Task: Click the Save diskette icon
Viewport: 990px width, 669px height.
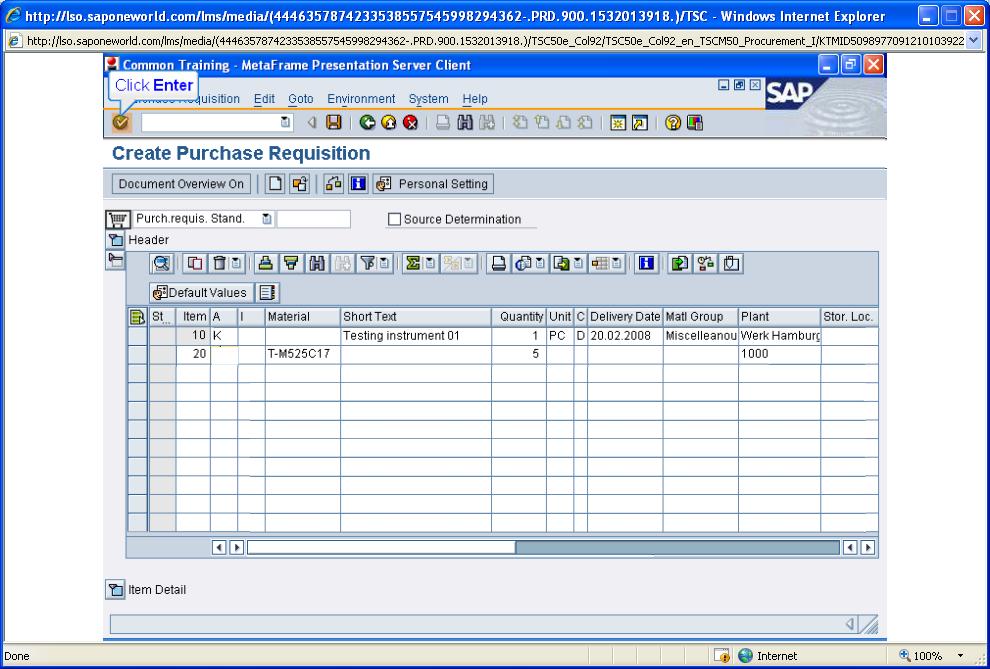Action: pos(333,122)
